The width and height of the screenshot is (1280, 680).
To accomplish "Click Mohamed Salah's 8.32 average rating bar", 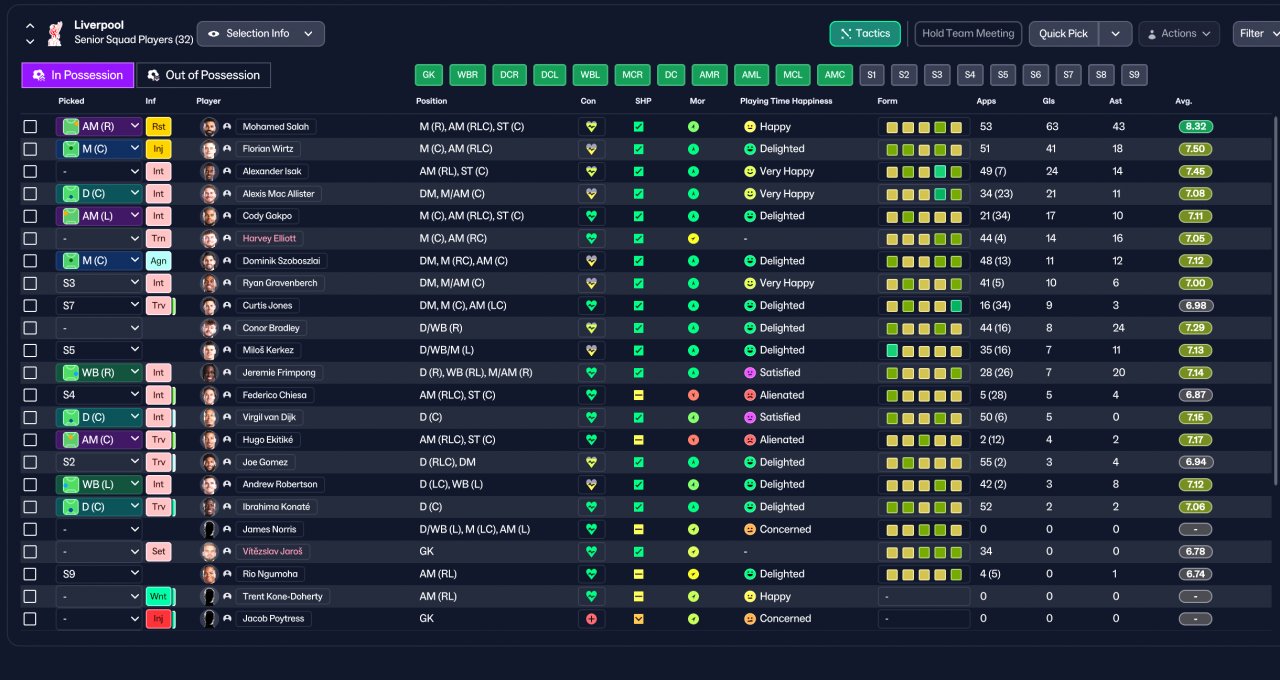I will (1196, 127).
